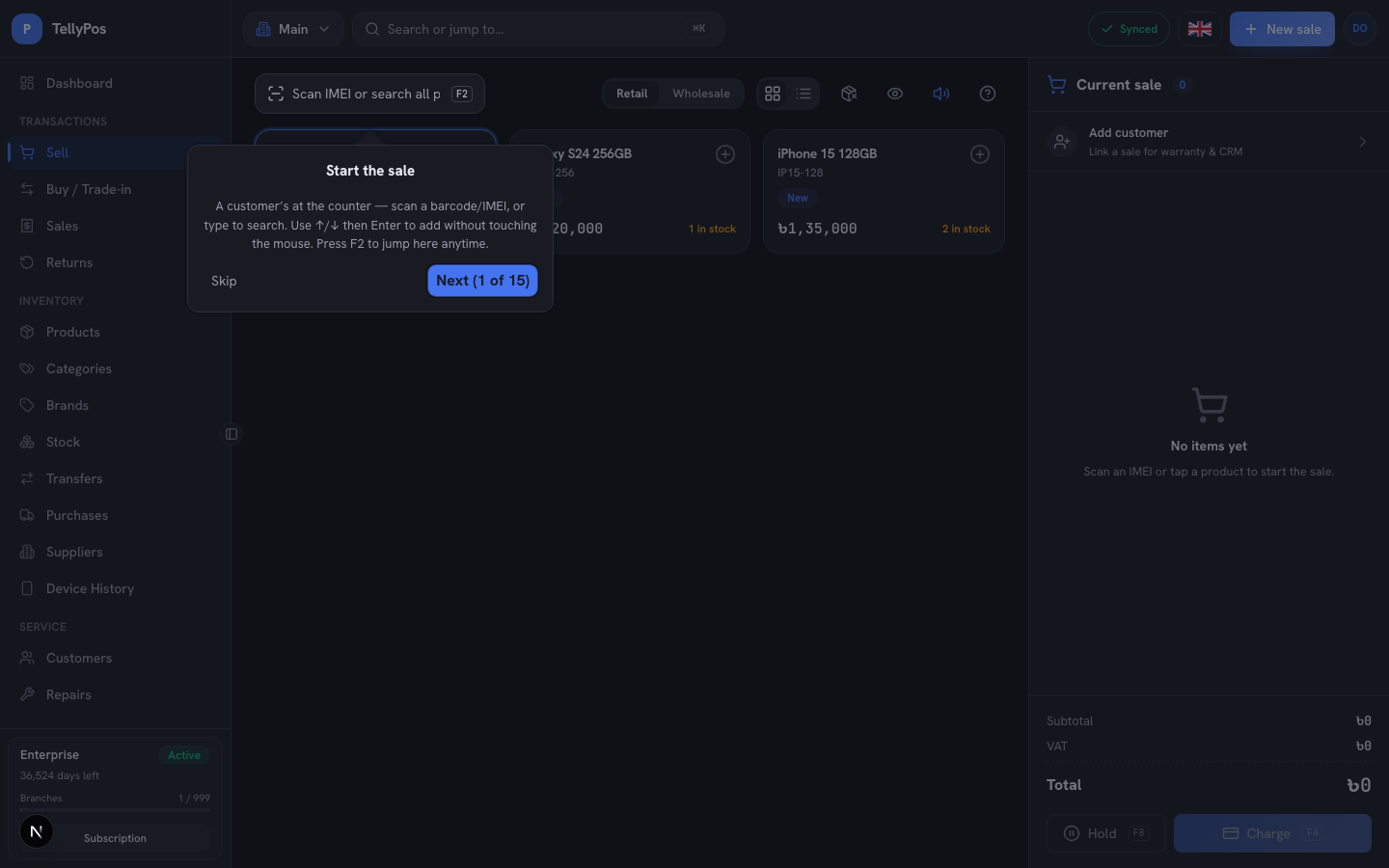1389x868 pixels.
Task: Click the '1 in stock' label
Action: [712, 229]
